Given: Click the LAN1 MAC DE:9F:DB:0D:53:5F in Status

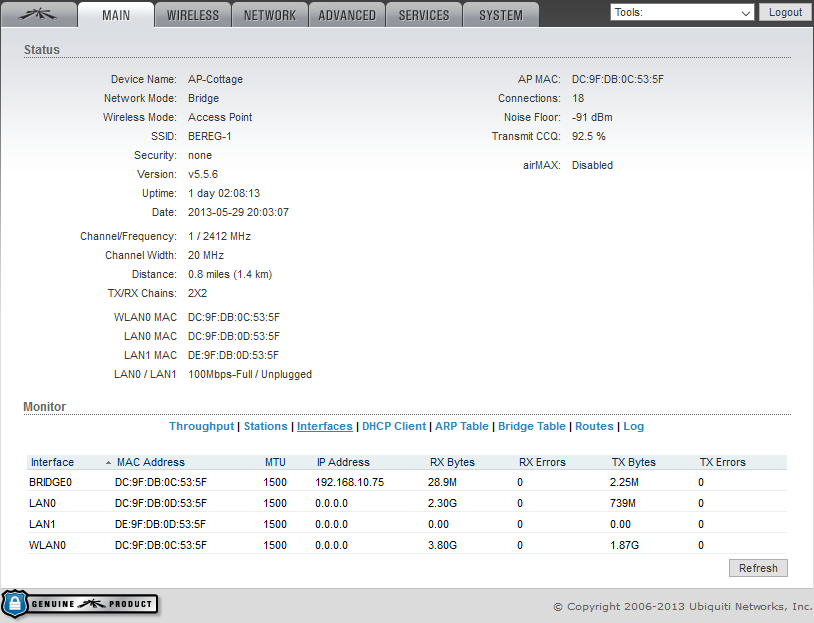Looking at the screenshot, I should click(234, 355).
